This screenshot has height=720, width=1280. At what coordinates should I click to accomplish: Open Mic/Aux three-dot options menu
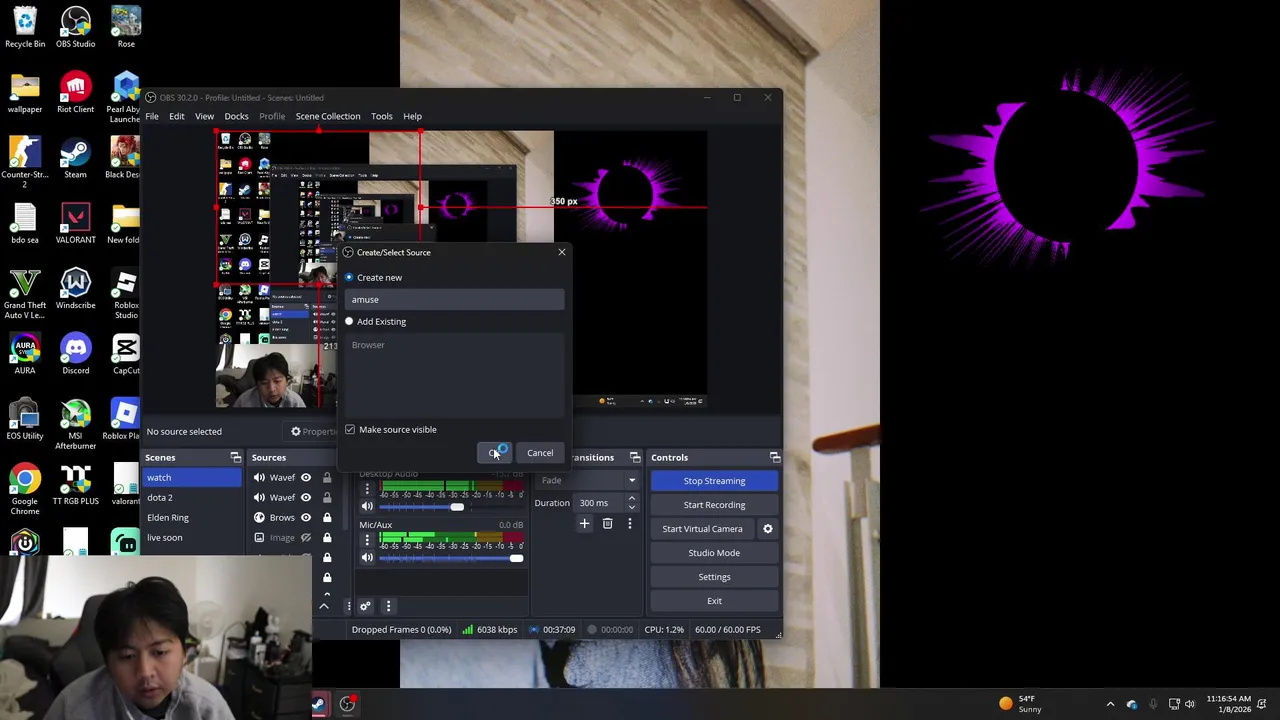point(367,541)
